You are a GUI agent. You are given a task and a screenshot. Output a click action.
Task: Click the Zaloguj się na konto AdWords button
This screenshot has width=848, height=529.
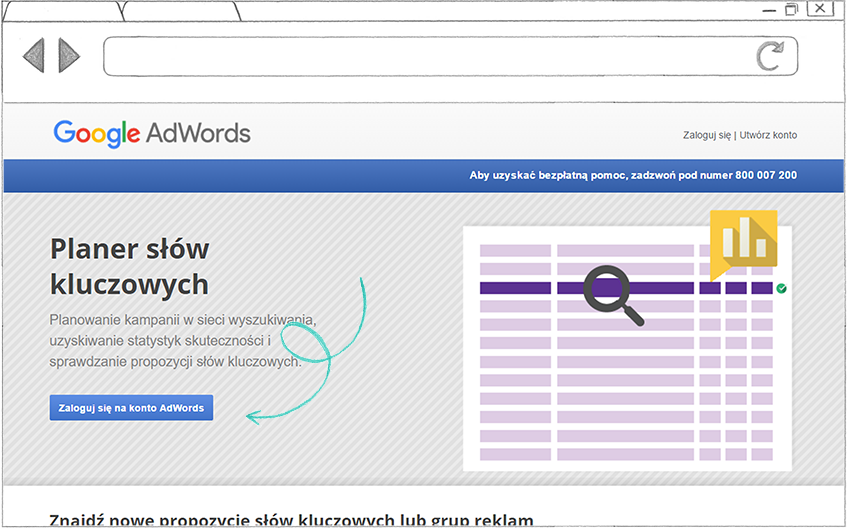point(131,408)
